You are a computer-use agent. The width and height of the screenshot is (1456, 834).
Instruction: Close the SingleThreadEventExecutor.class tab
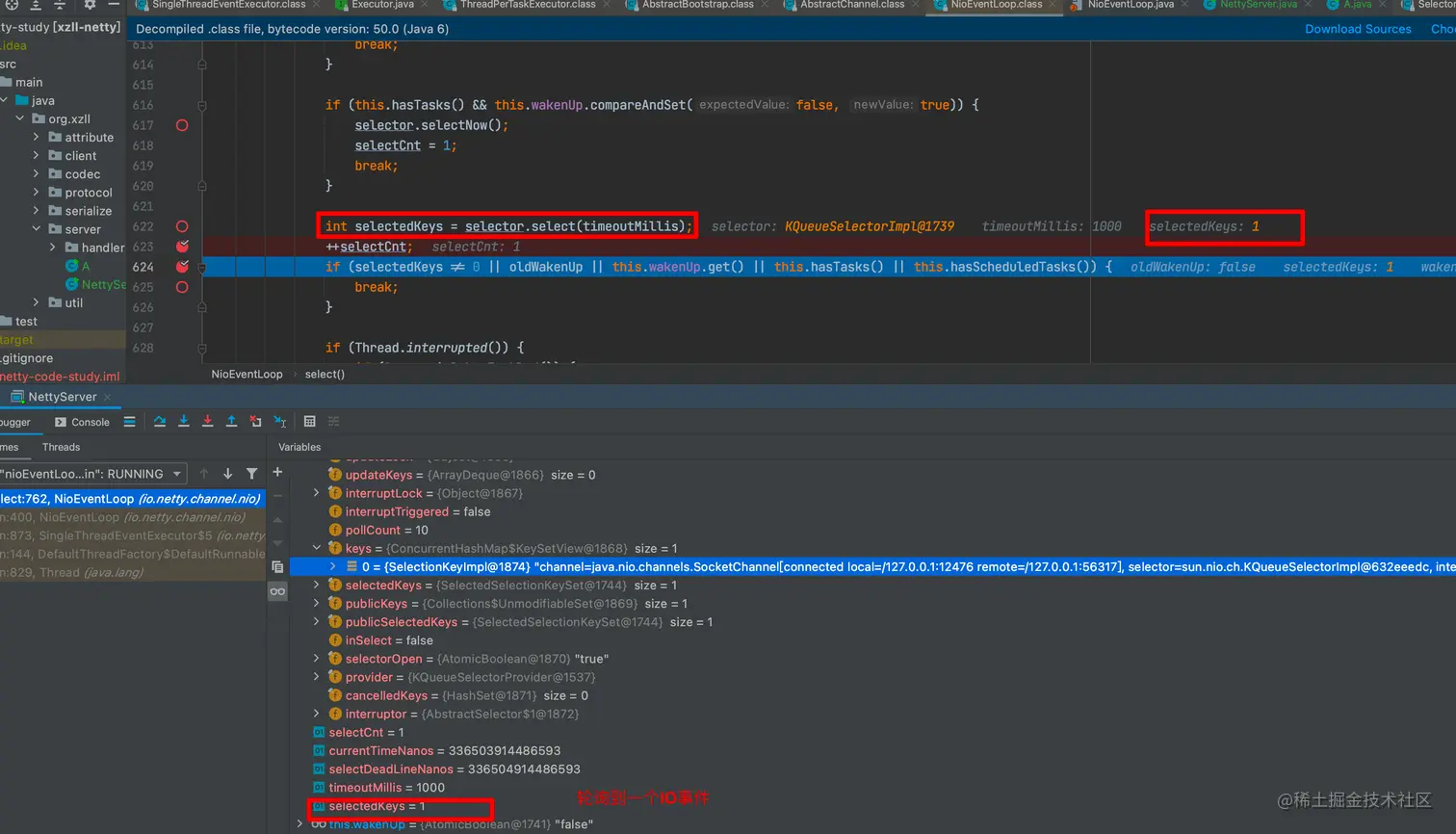tap(316, 5)
